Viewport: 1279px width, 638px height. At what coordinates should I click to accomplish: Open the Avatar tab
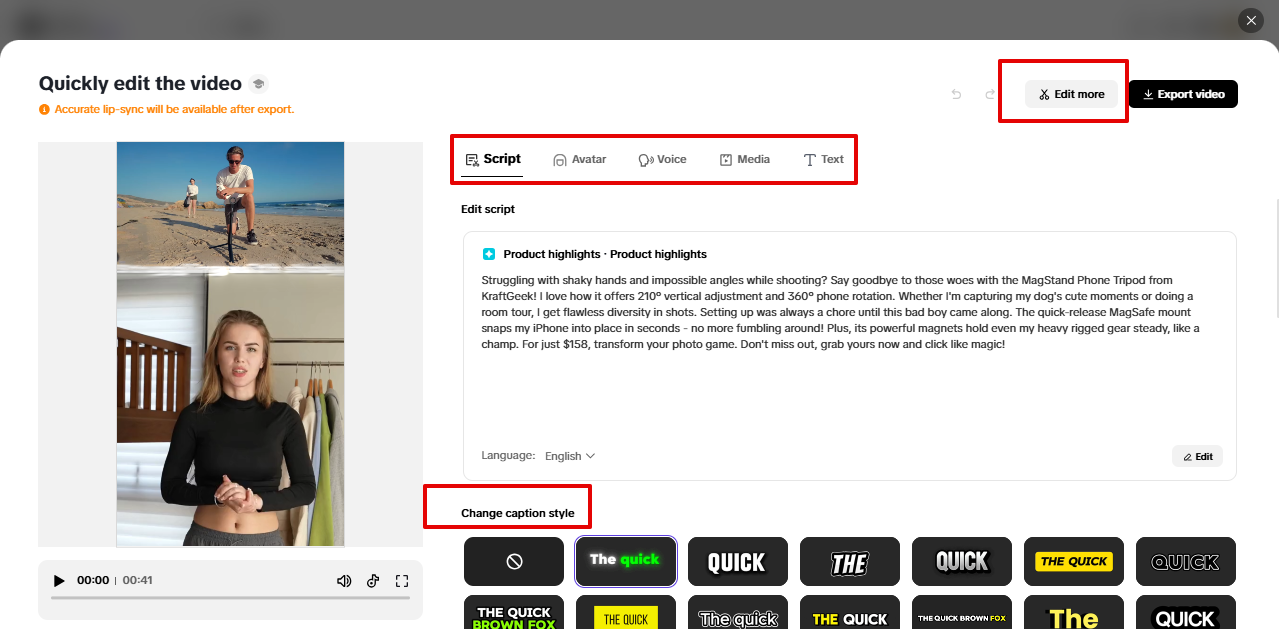(580, 159)
